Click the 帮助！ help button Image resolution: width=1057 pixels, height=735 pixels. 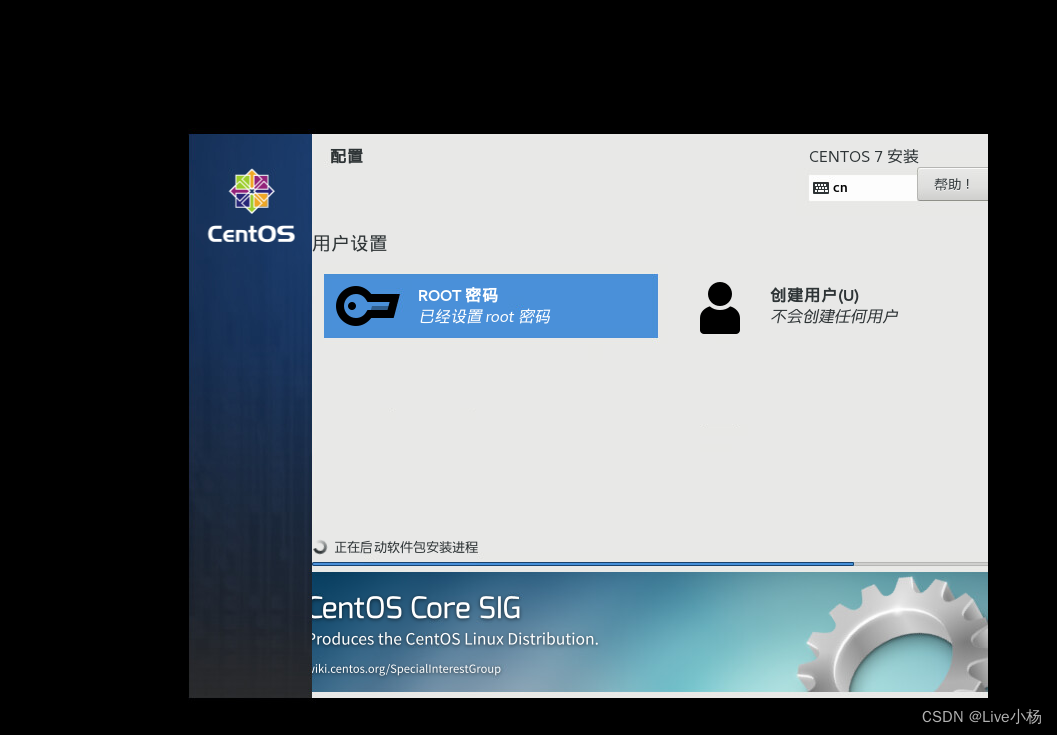952,184
